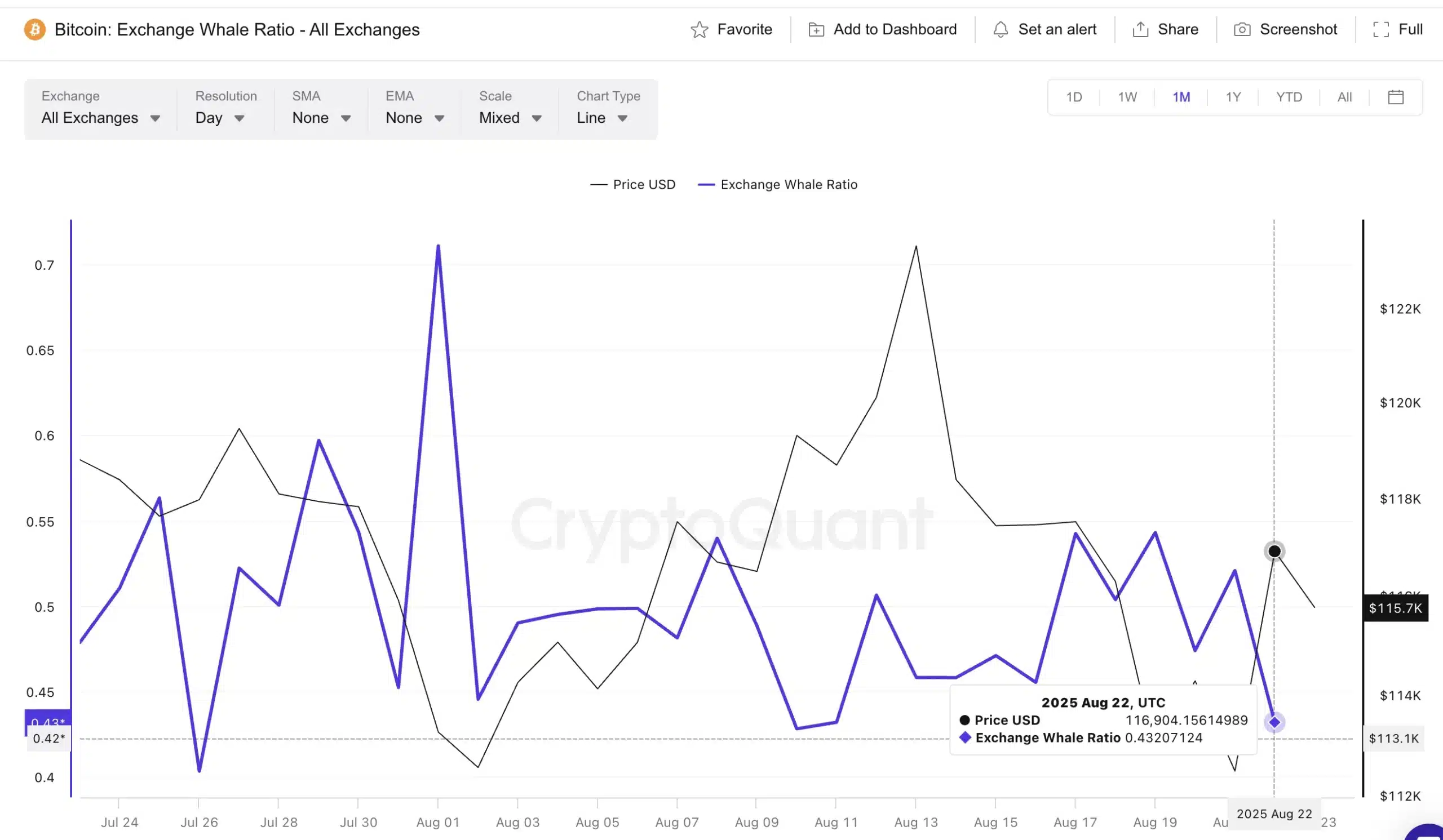Open the Exchange dropdown showing All Exchanges

point(101,118)
